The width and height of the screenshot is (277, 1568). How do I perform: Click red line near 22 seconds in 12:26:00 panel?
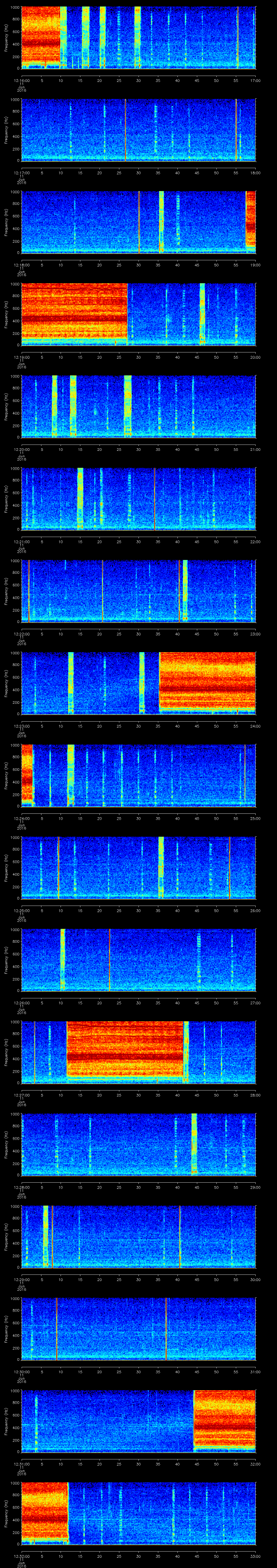click(110, 960)
